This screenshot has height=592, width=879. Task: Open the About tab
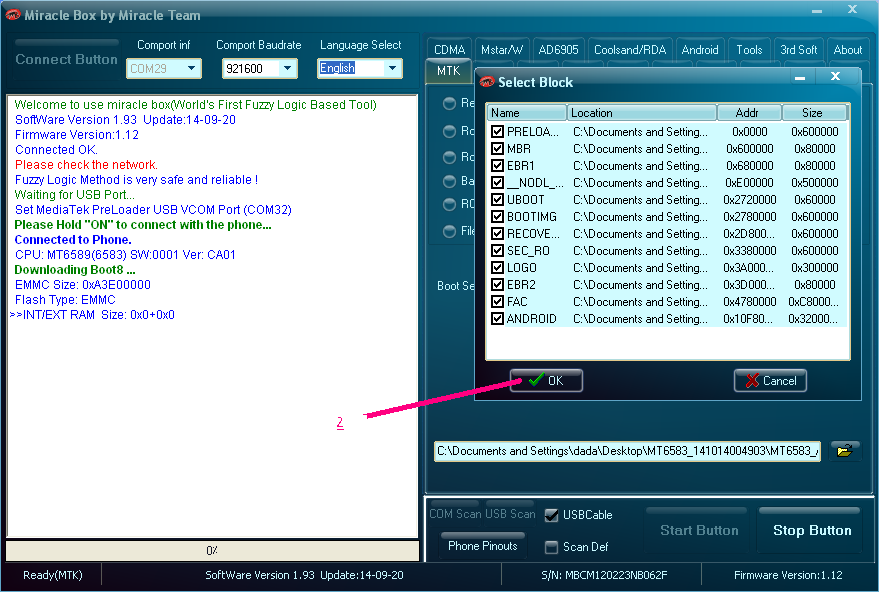[848, 49]
